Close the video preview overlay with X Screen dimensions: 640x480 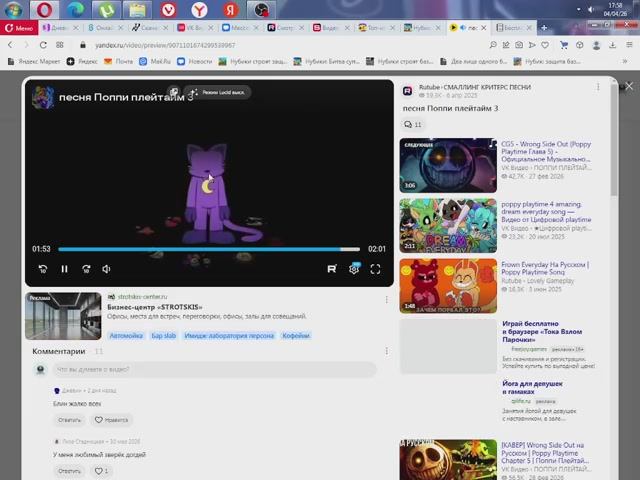click(629, 86)
